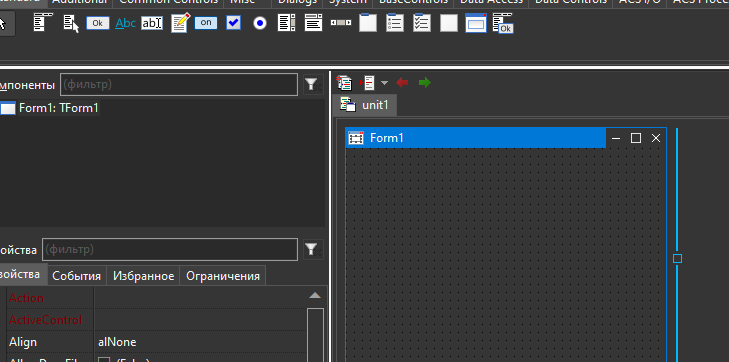The image size is (729, 362).
Task: Select the TMainMenu component in palette
Action: pyautogui.click(x=43, y=23)
